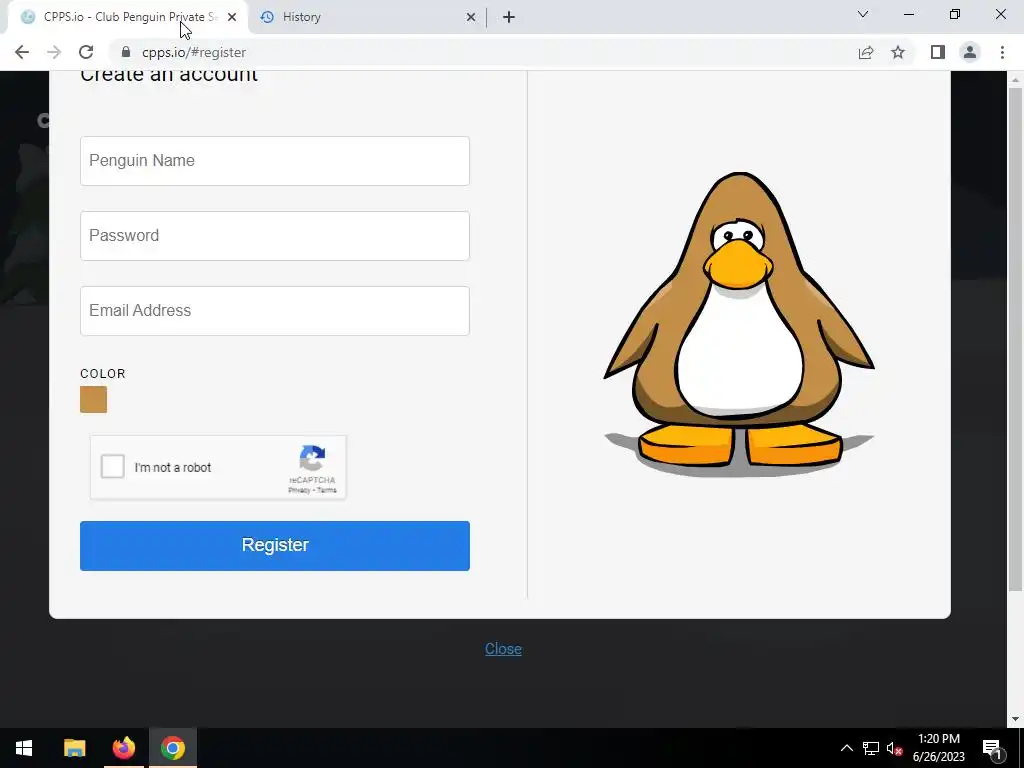Viewport: 1024px width, 768px height.
Task: Switch to the History tab
Action: 369,17
